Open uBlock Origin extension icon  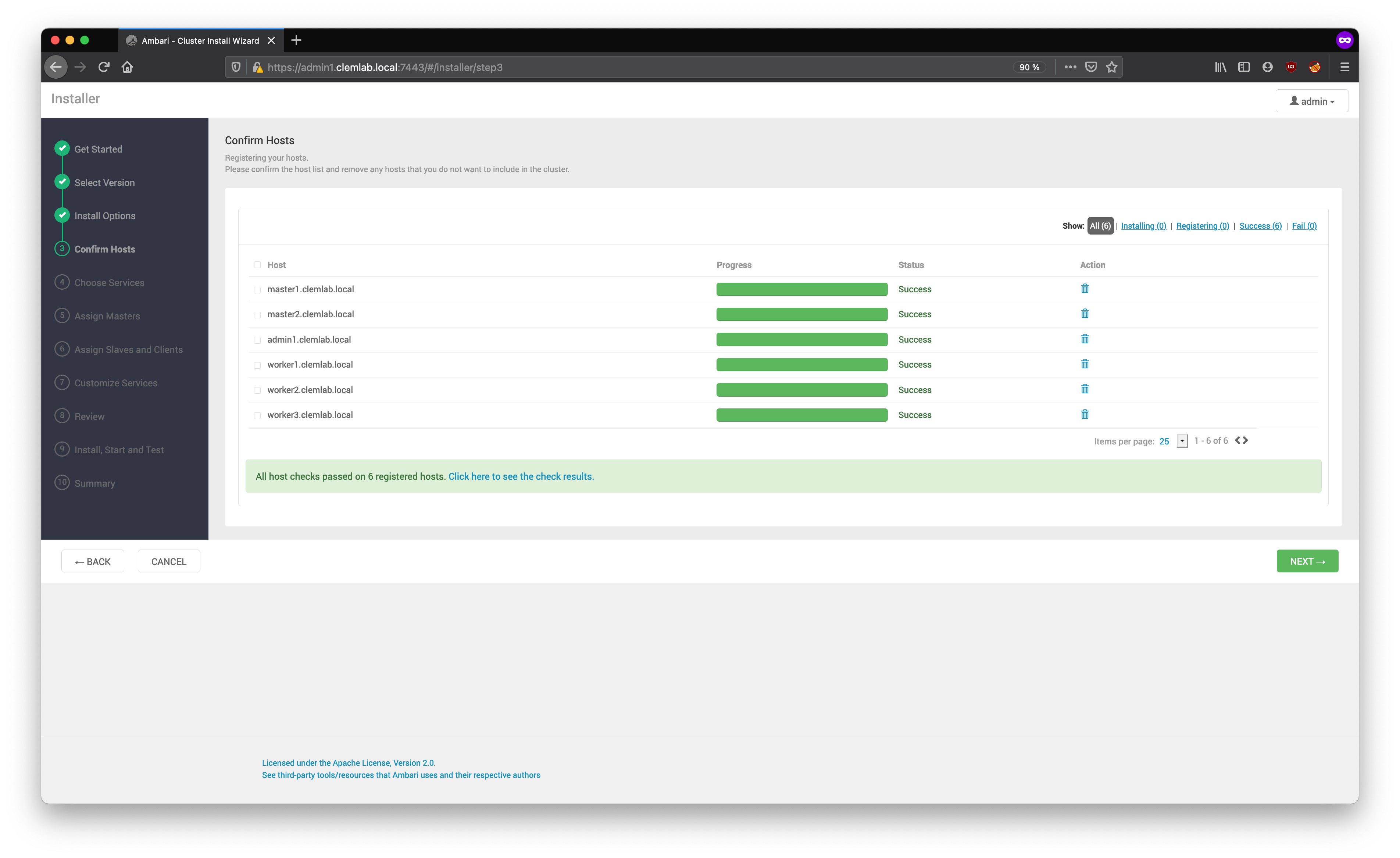tap(1291, 67)
